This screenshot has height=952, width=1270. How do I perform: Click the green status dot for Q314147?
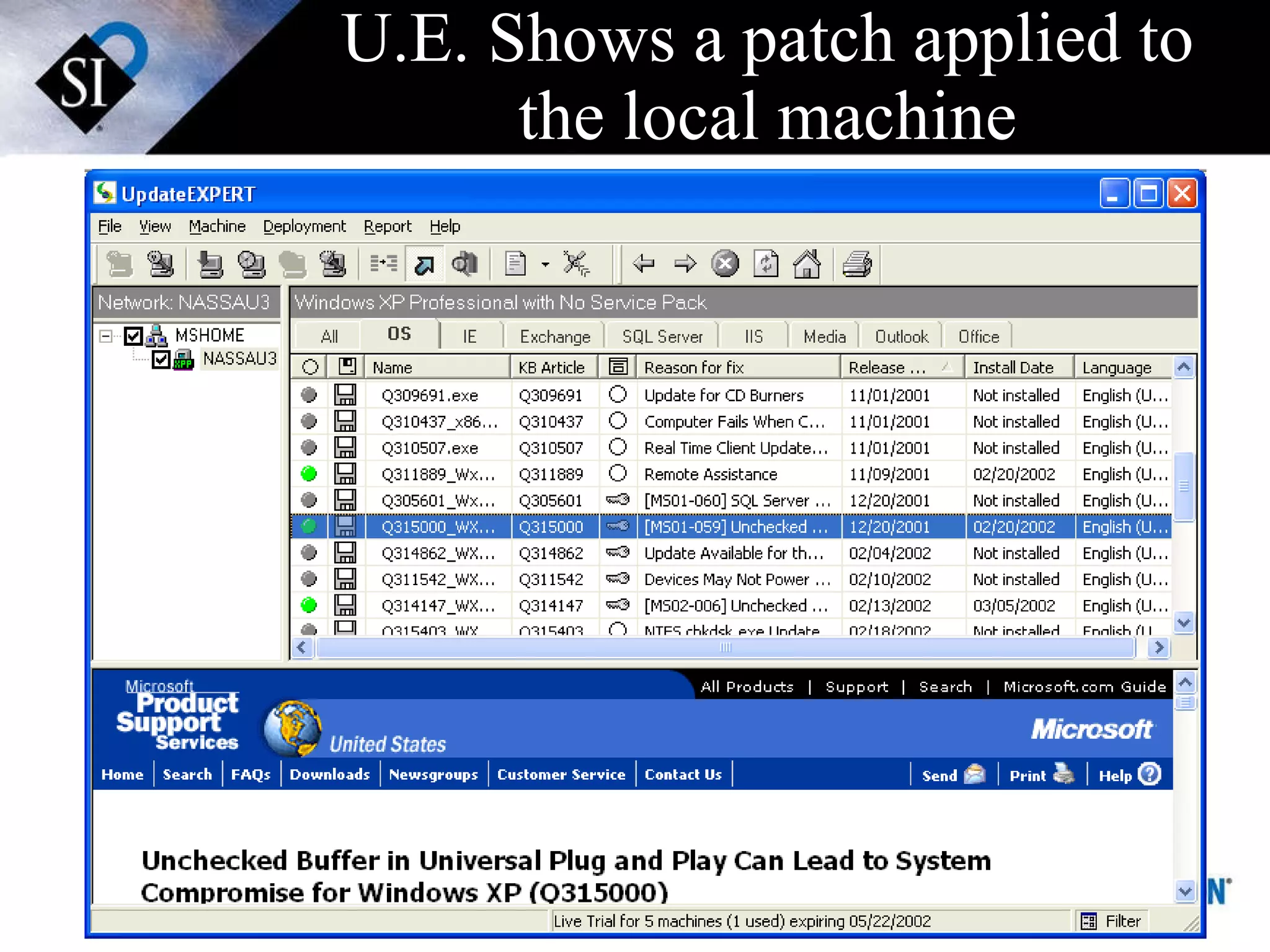point(309,605)
